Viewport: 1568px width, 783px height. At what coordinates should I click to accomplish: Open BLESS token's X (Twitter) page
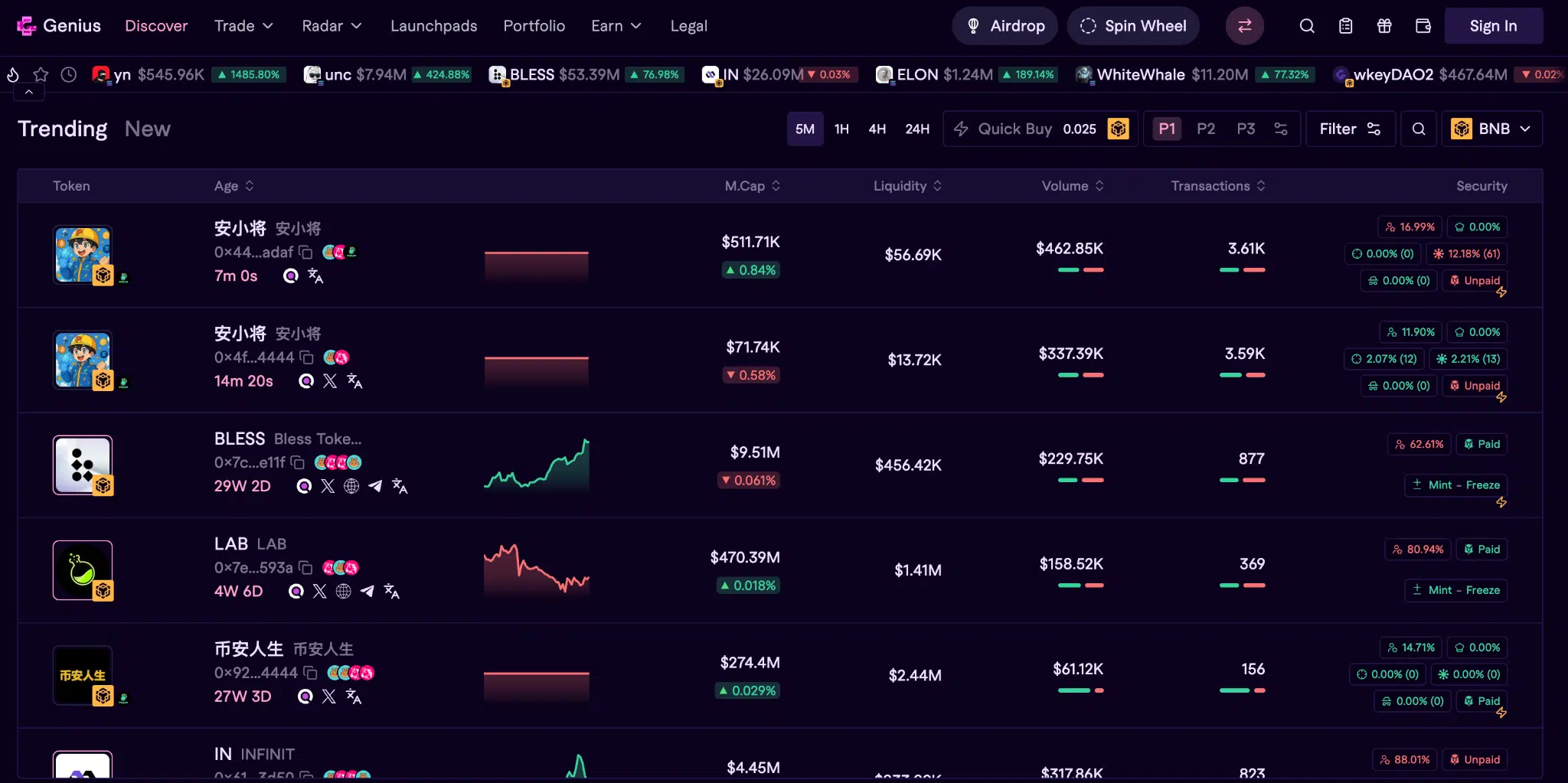point(327,486)
